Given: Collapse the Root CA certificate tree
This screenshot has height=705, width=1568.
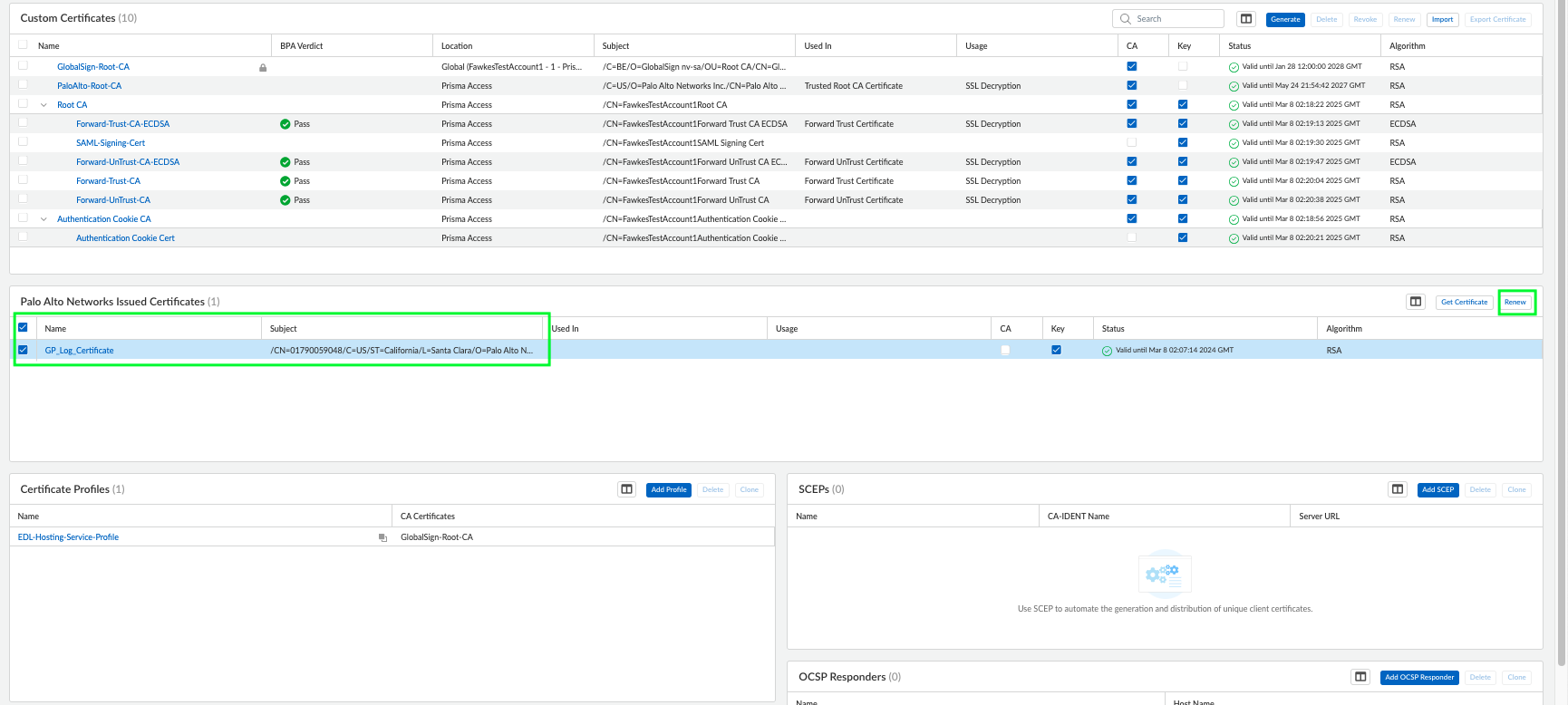Looking at the screenshot, I should click(44, 105).
